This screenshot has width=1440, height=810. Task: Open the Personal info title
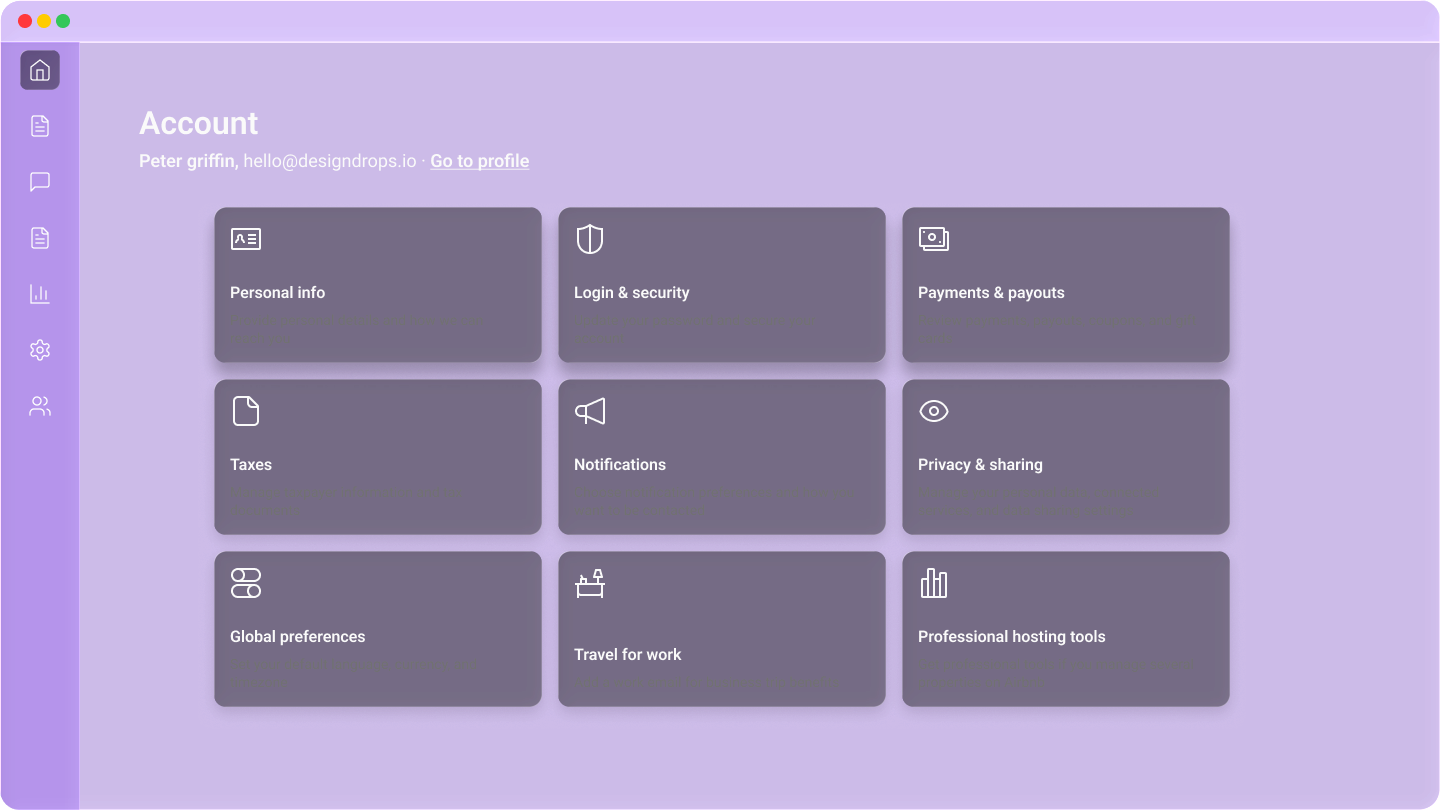278,293
